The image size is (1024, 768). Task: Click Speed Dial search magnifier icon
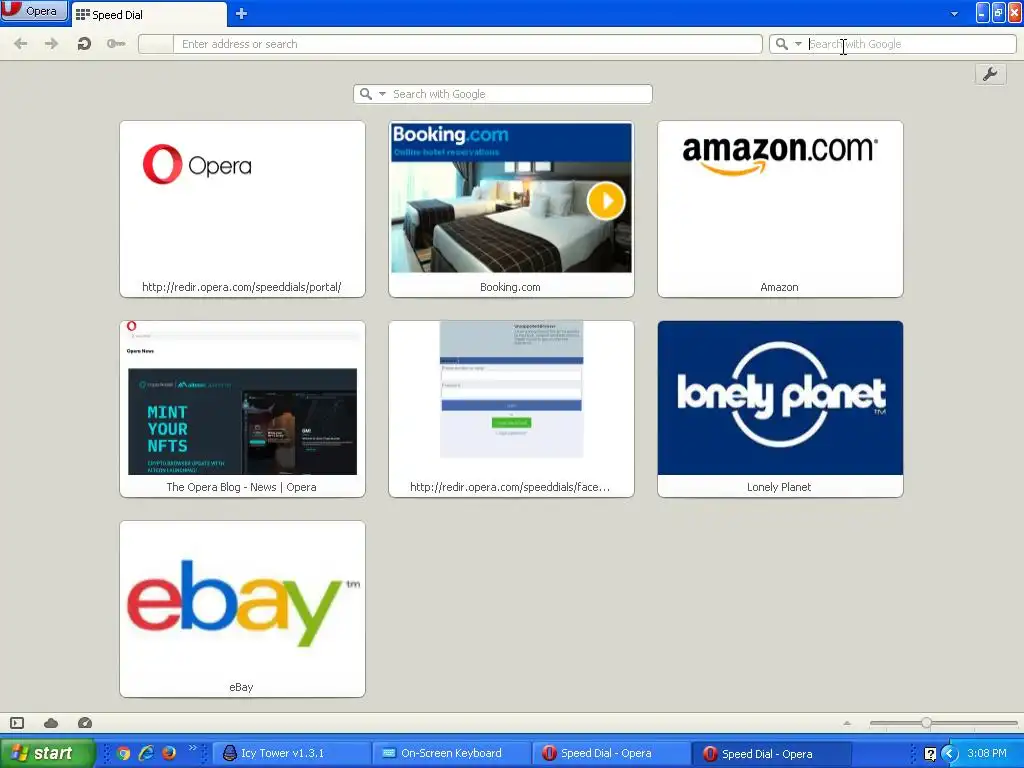pos(366,94)
